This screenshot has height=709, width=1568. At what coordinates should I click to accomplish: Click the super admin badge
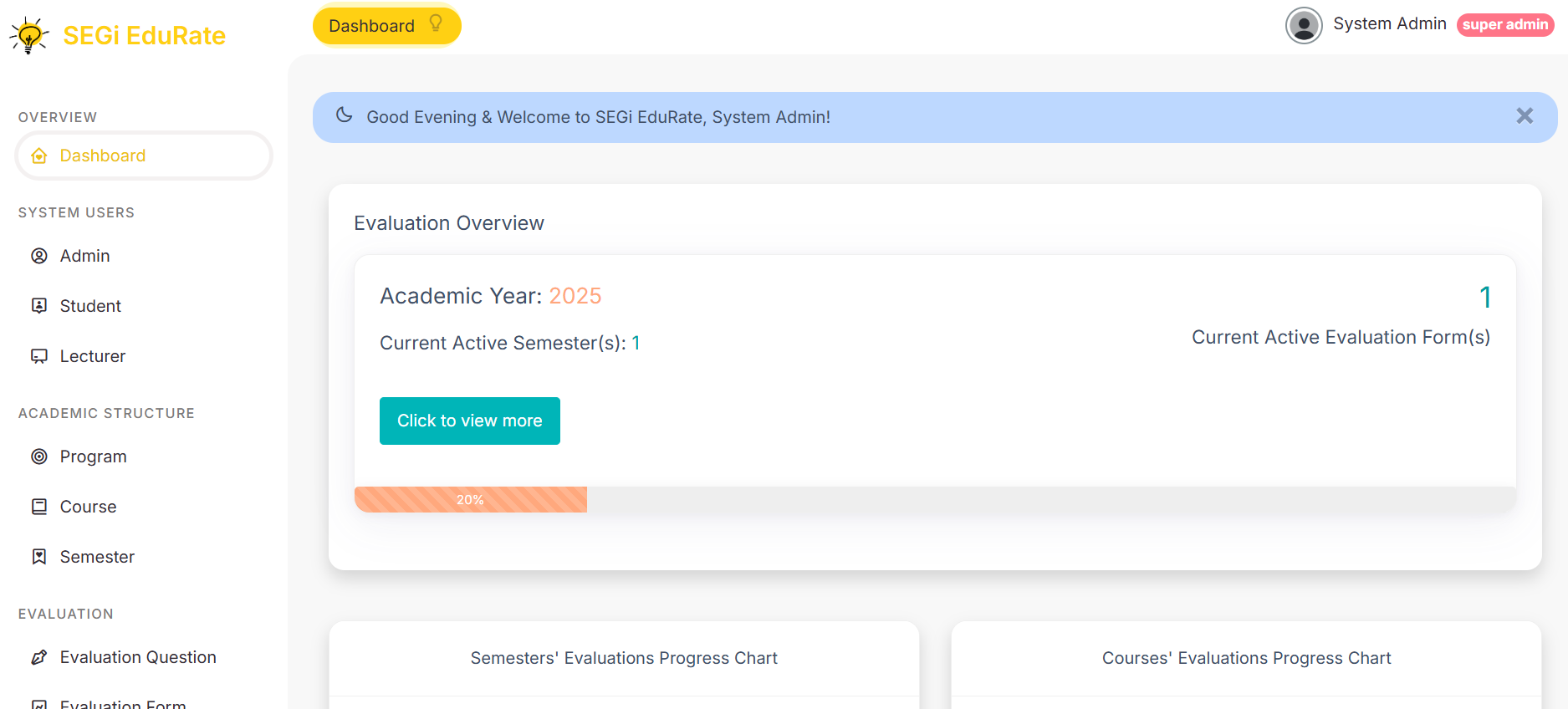[x=1504, y=25]
